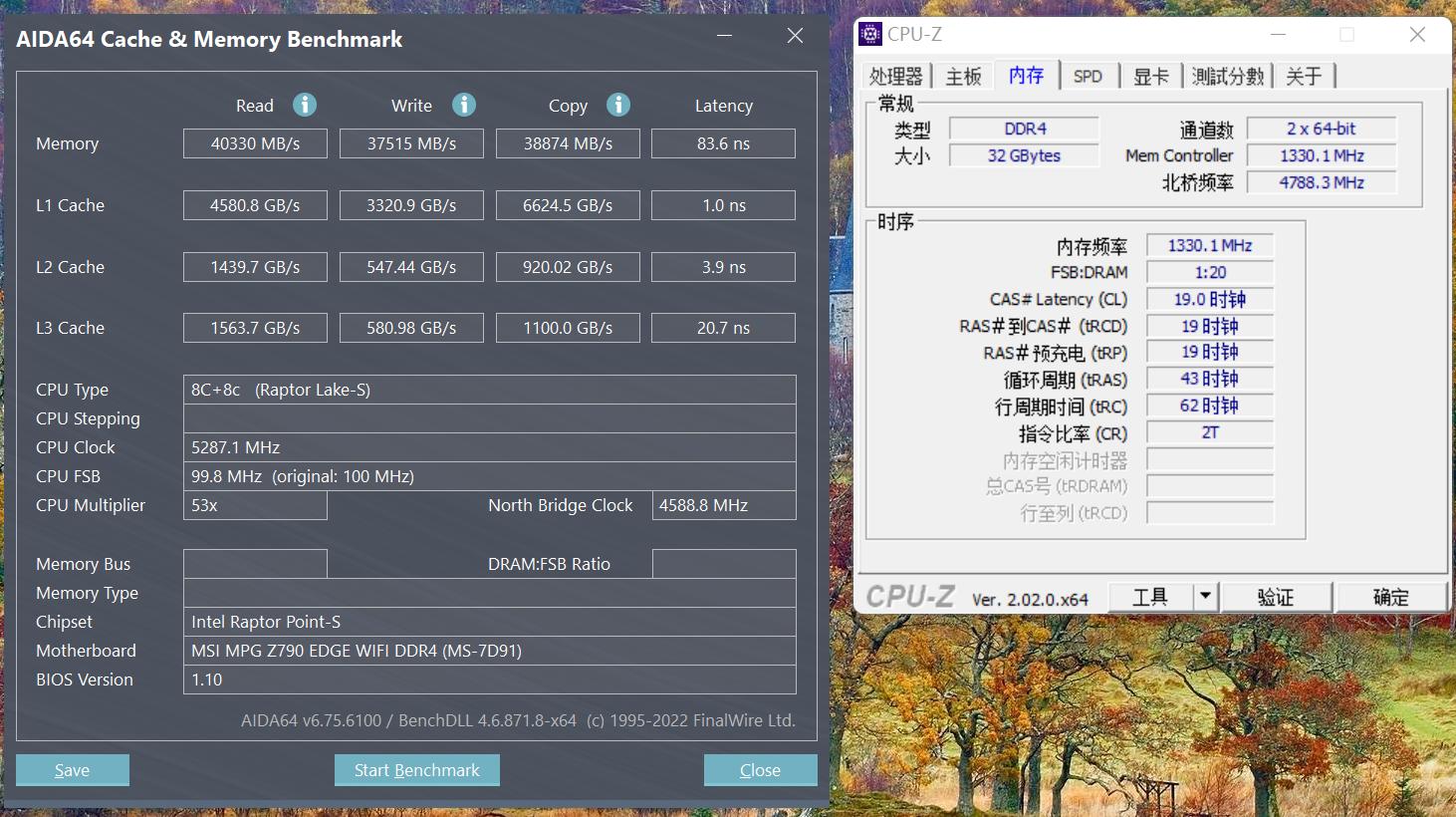Click the 验证 button in CPU-Z

1277,596
